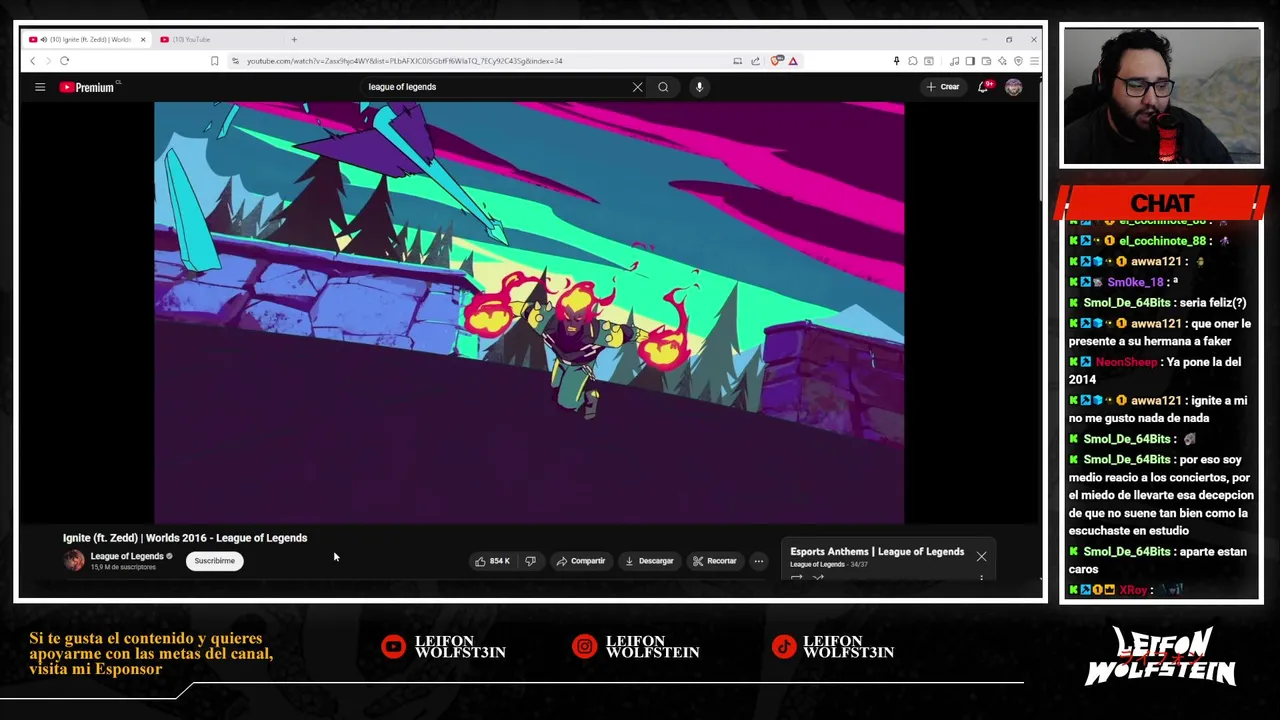Toggle playlist loop in Esports Anthems panel
The width and height of the screenshot is (1280, 720).
[797, 578]
